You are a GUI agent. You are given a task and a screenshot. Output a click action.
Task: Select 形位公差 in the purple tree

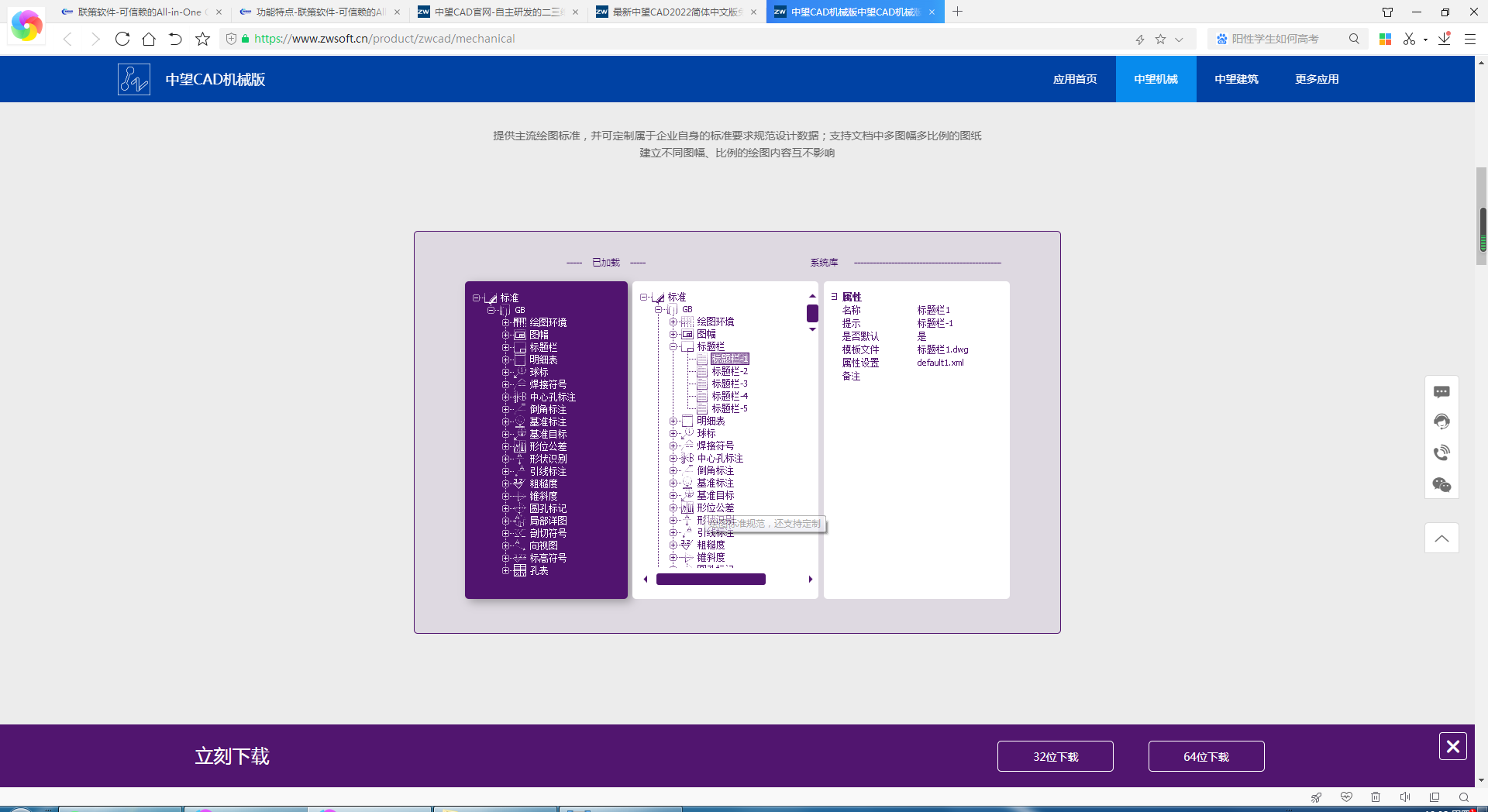click(548, 446)
